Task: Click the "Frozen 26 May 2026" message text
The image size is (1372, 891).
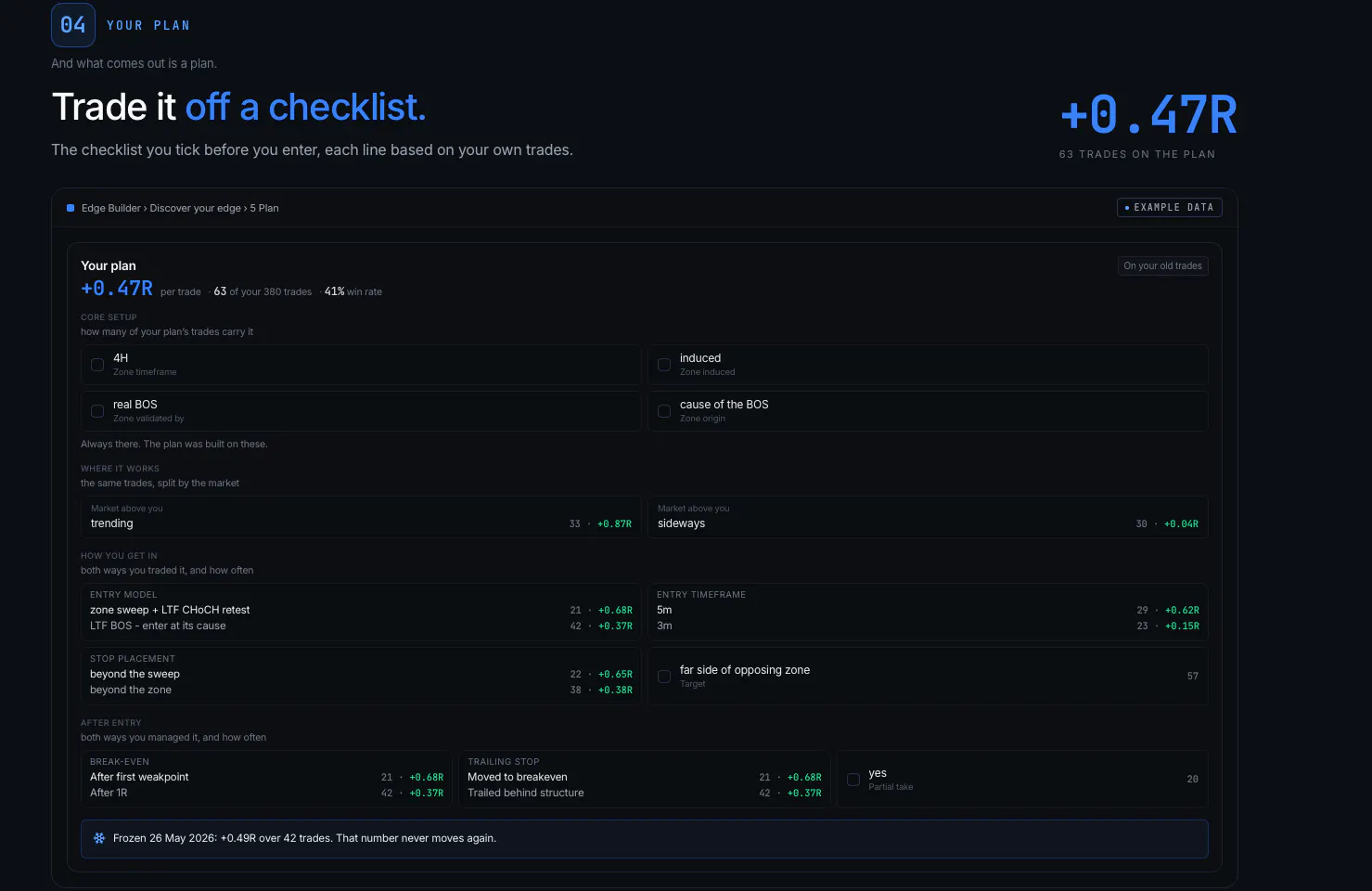Action: point(304,838)
